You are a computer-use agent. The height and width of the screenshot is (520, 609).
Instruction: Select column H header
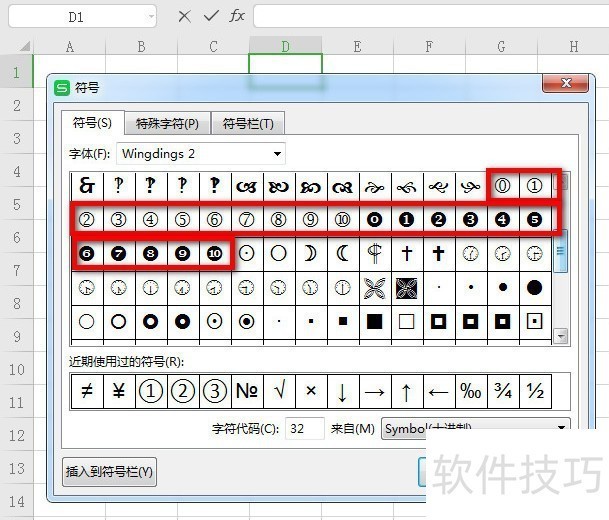point(573,47)
